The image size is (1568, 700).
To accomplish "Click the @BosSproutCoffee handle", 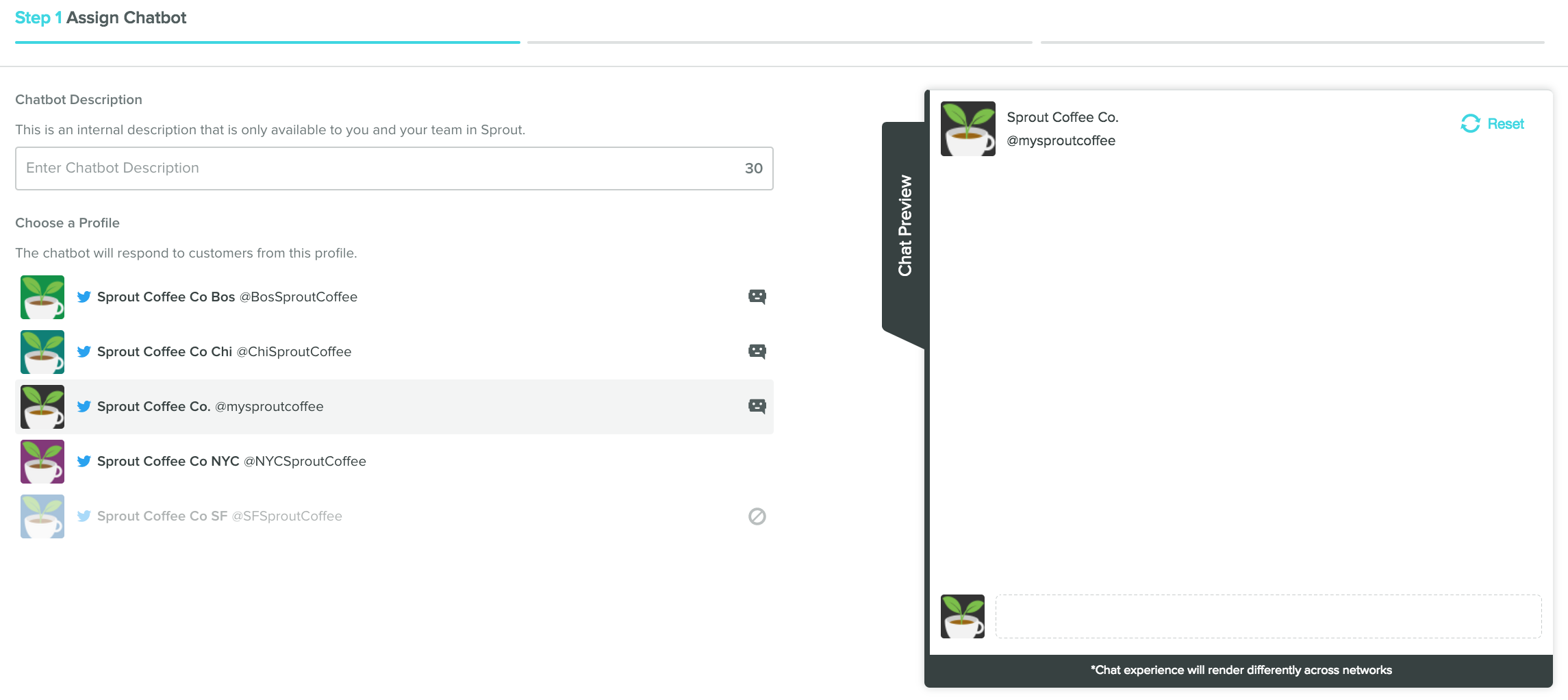I will click(299, 297).
